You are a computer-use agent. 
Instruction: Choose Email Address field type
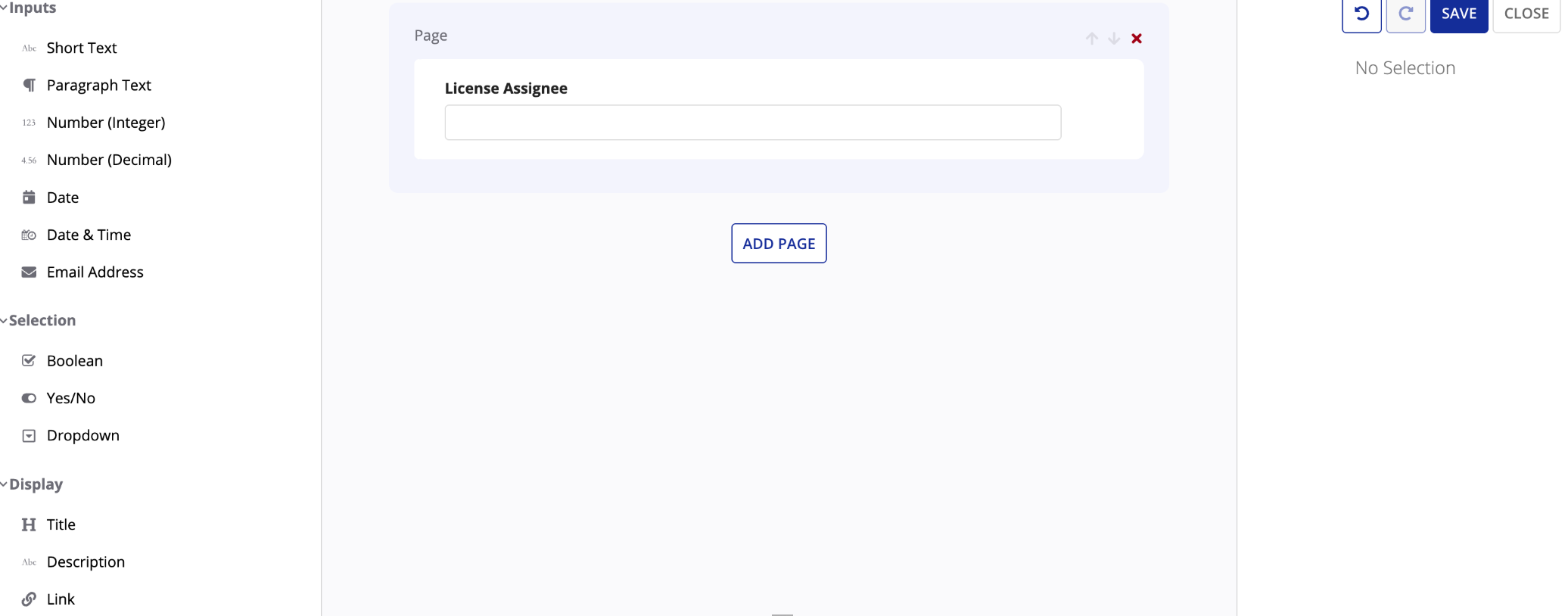coord(95,272)
